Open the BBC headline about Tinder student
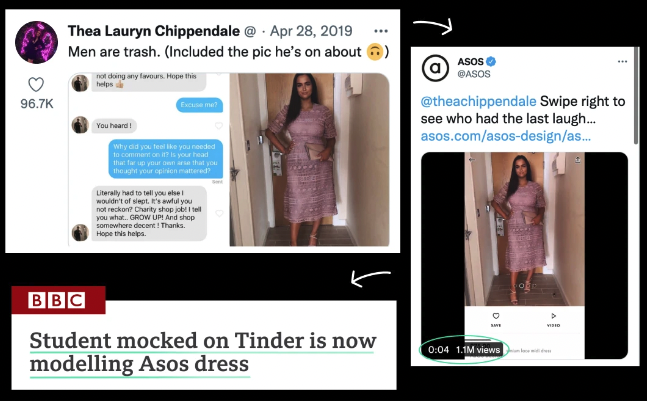Image resolution: width=647 pixels, height=402 pixels. pos(203,352)
